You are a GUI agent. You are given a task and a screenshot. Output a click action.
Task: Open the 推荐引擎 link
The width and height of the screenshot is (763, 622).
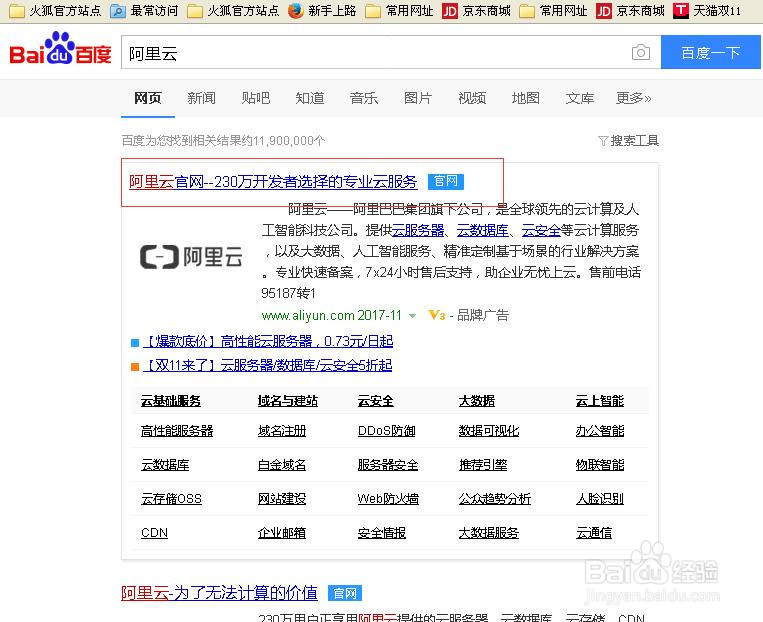click(483, 465)
